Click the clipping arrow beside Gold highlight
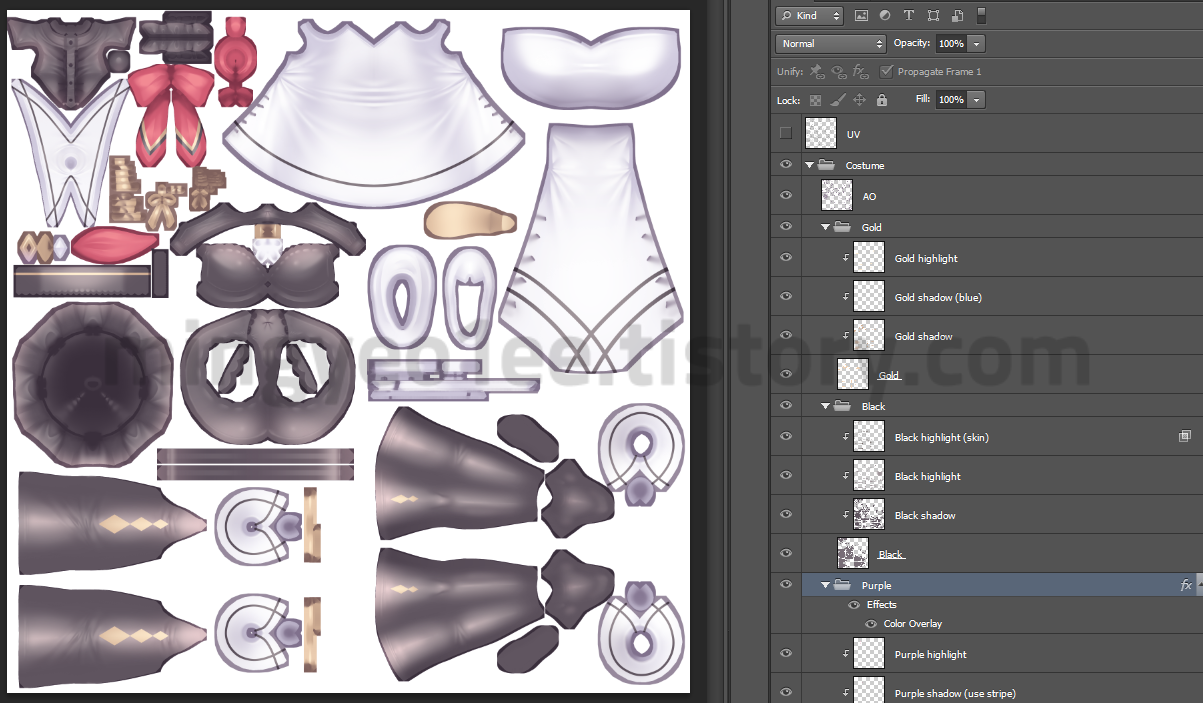This screenshot has width=1203, height=703. coord(845,258)
